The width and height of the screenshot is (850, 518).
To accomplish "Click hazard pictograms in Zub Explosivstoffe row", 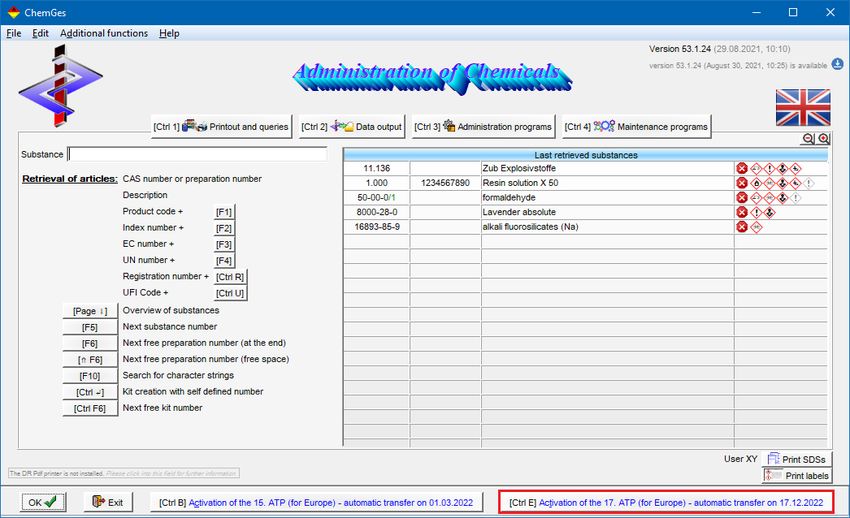I will pyautogui.click(x=776, y=169).
